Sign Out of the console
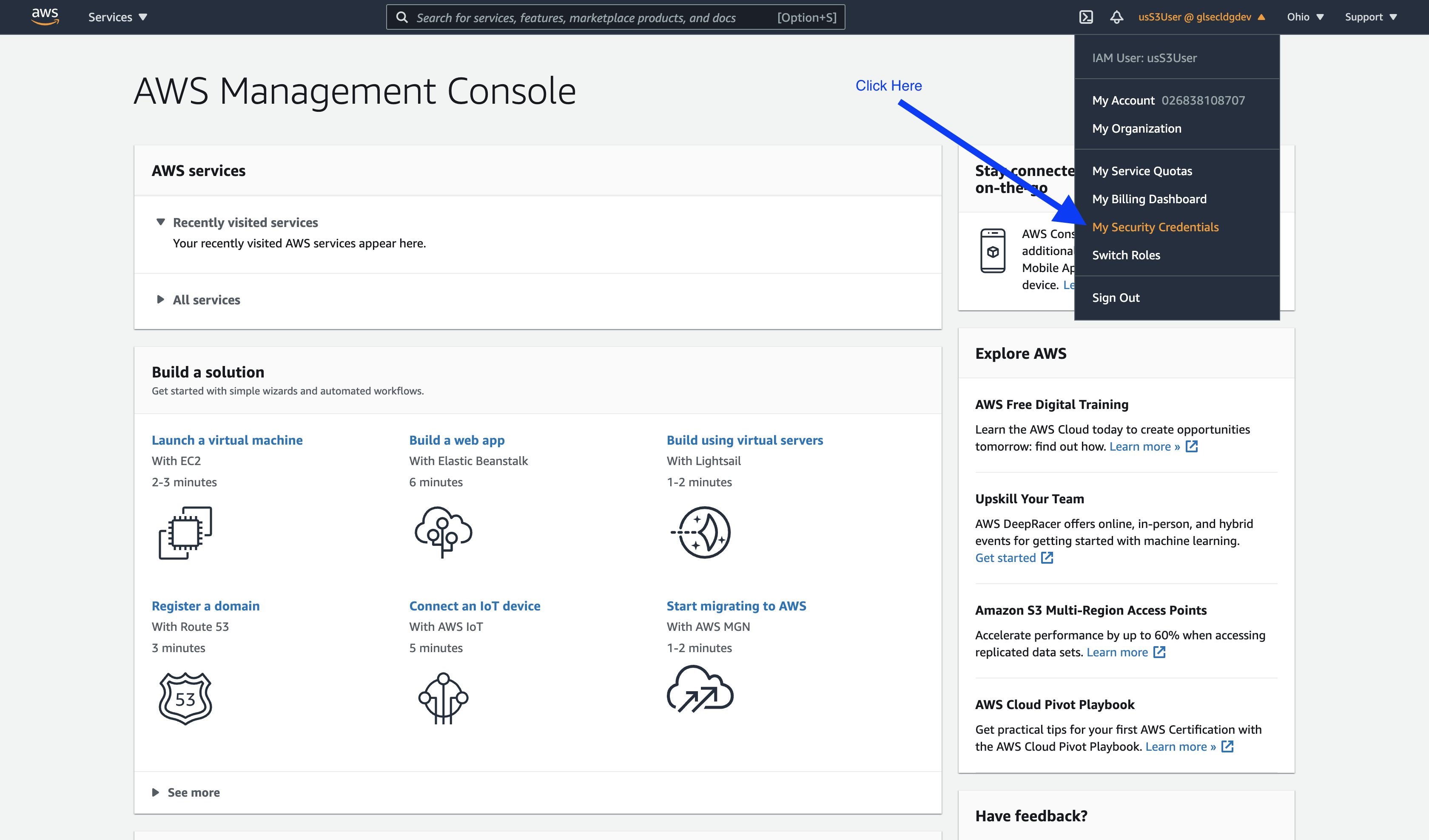Screen dimensions: 1429x840 click(x=1116, y=298)
